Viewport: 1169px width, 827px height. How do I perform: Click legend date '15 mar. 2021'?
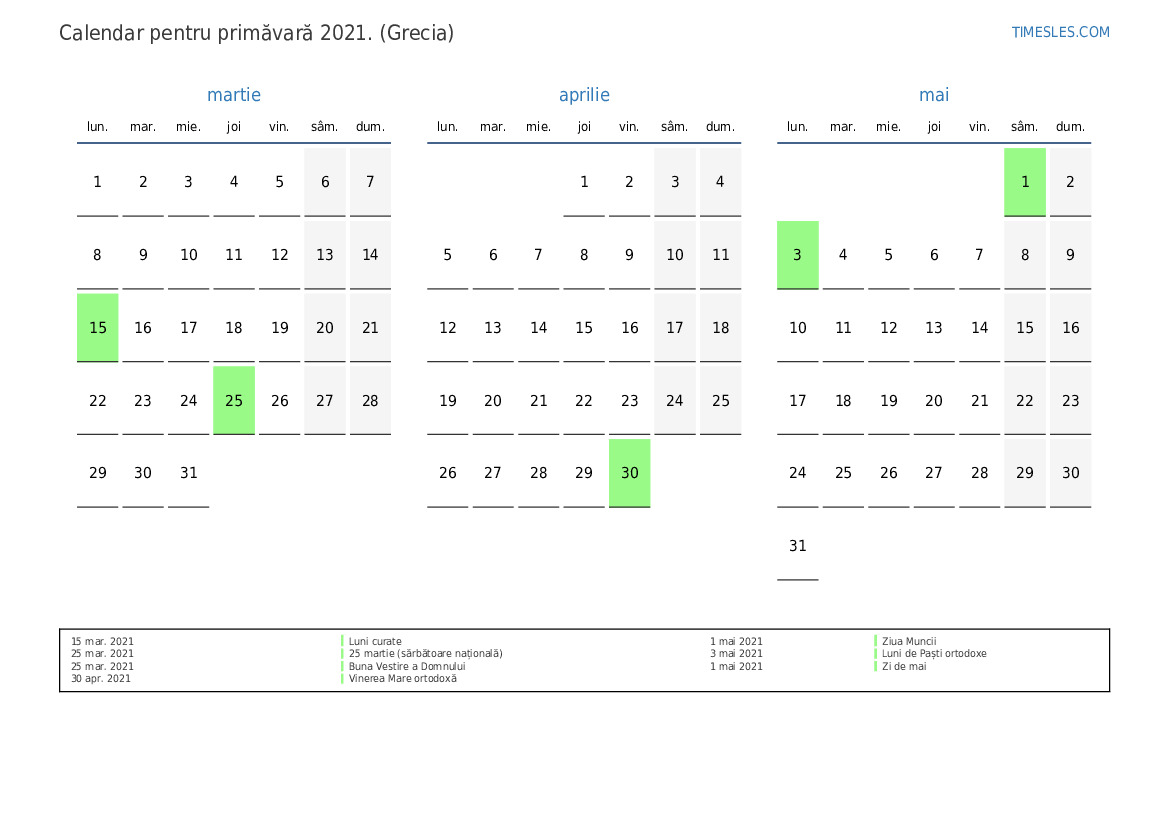click(x=102, y=641)
